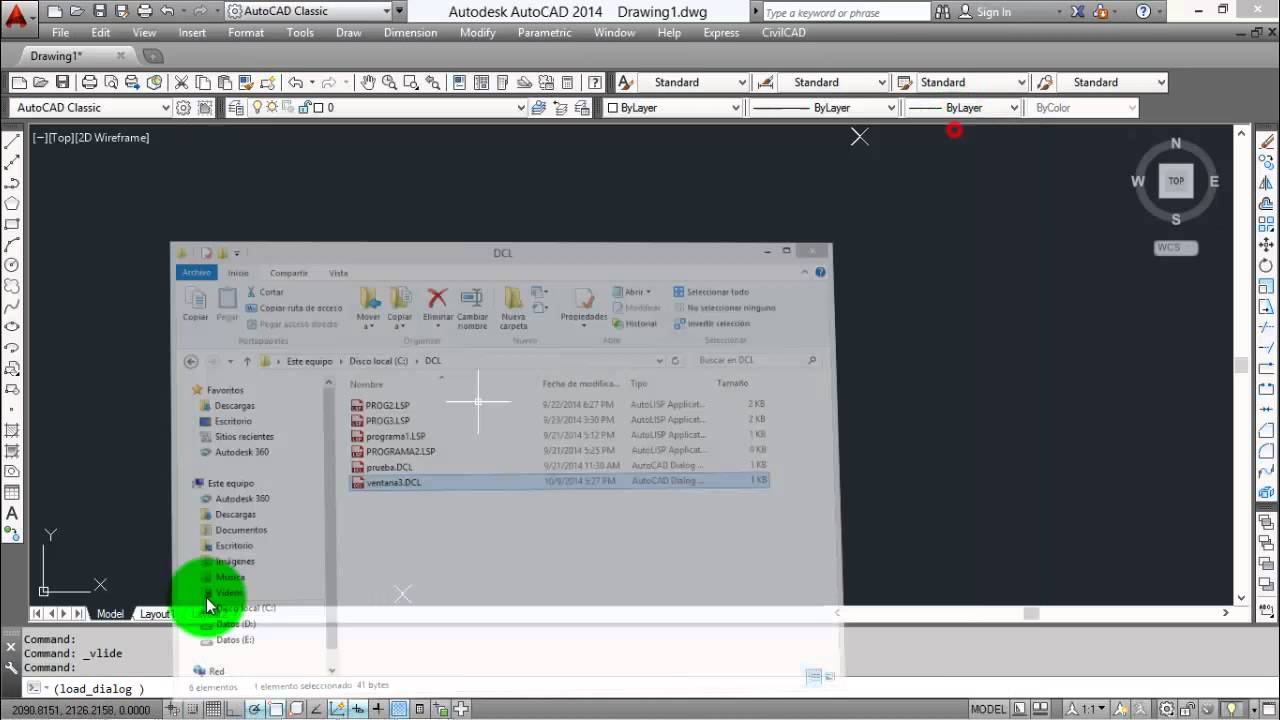Click the Cut scissors icon in the toolbar
1280x720 pixels.
tap(181, 82)
